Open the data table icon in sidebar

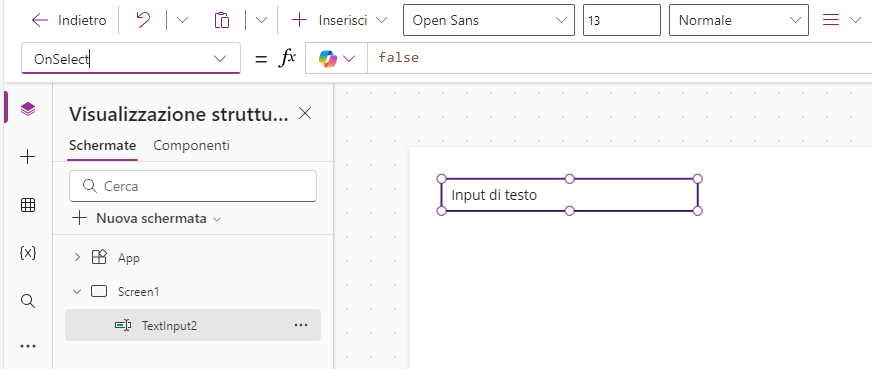28,205
